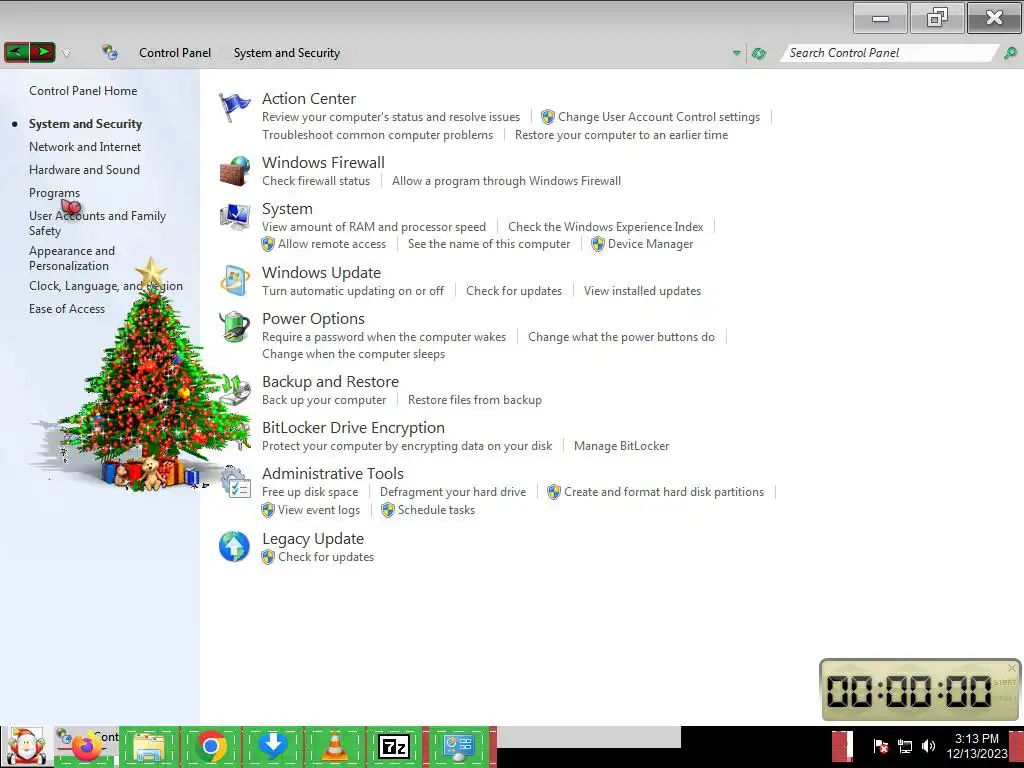Select Hardware and Sound category
Image resolution: width=1024 pixels, height=768 pixels.
coord(84,170)
